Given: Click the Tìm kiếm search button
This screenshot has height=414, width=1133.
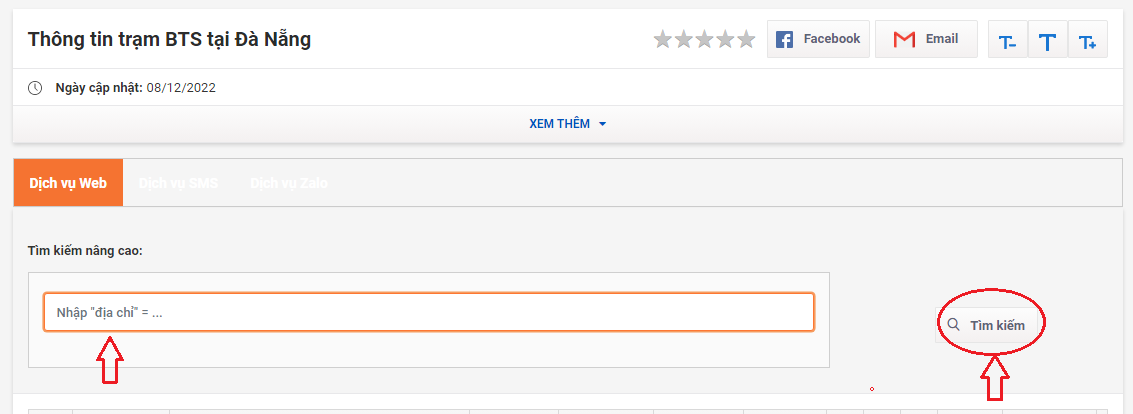Looking at the screenshot, I should (x=988, y=324).
